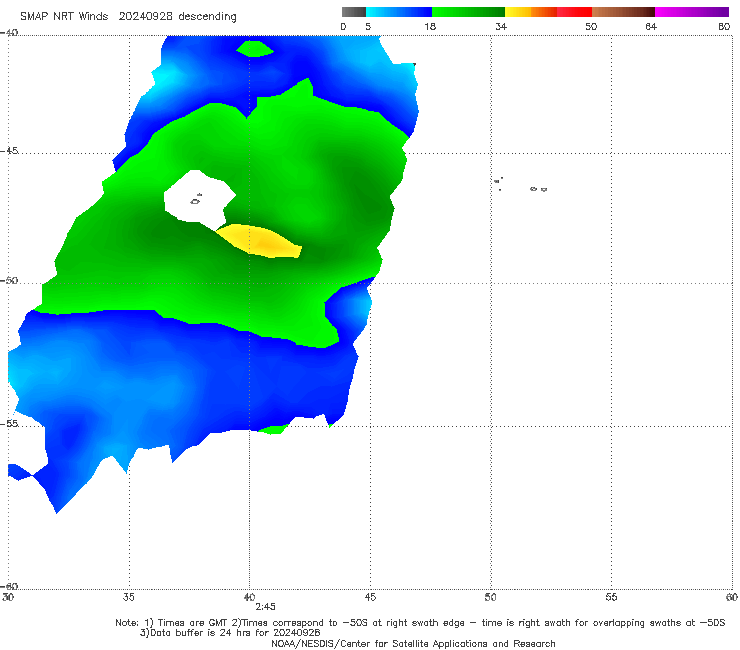Viewport: 740px width, 650px height.
Task: Click the word descending in title
Action: 207,17
